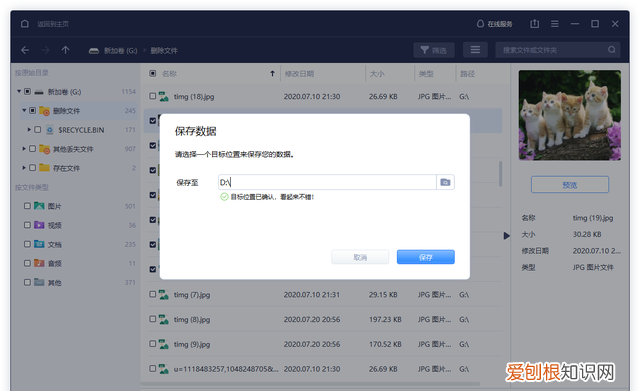Check the timg (8).jpg checkbox
This screenshot has width=640, height=391.
point(152,319)
